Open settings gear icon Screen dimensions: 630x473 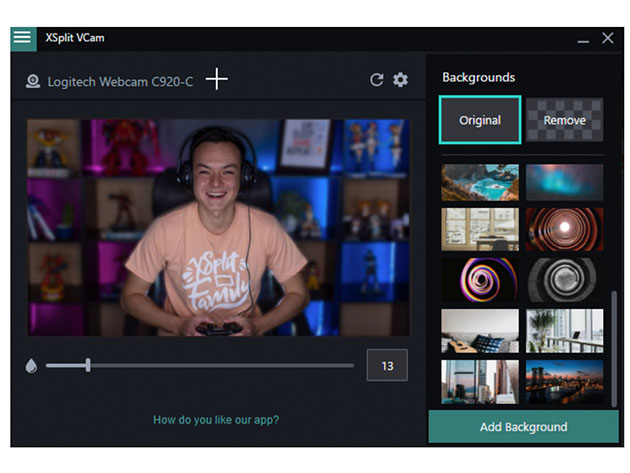tap(400, 80)
